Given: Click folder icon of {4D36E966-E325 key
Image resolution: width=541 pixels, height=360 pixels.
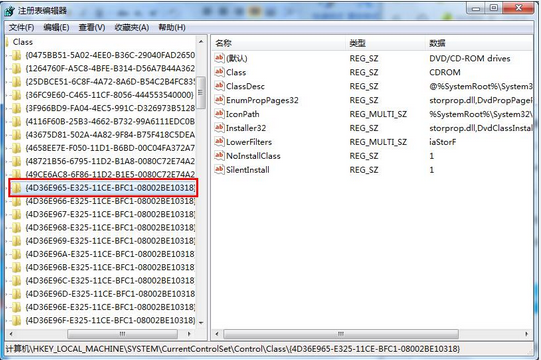Looking at the screenshot, I should (16, 201).
